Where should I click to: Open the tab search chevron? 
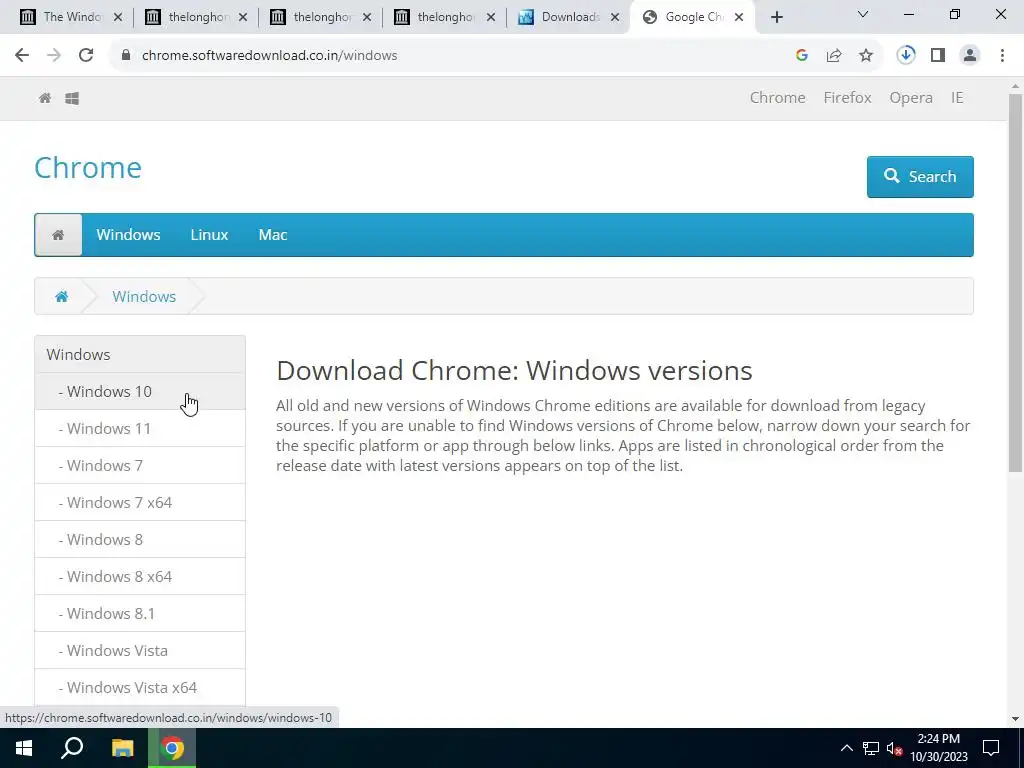tap(863, 14)
